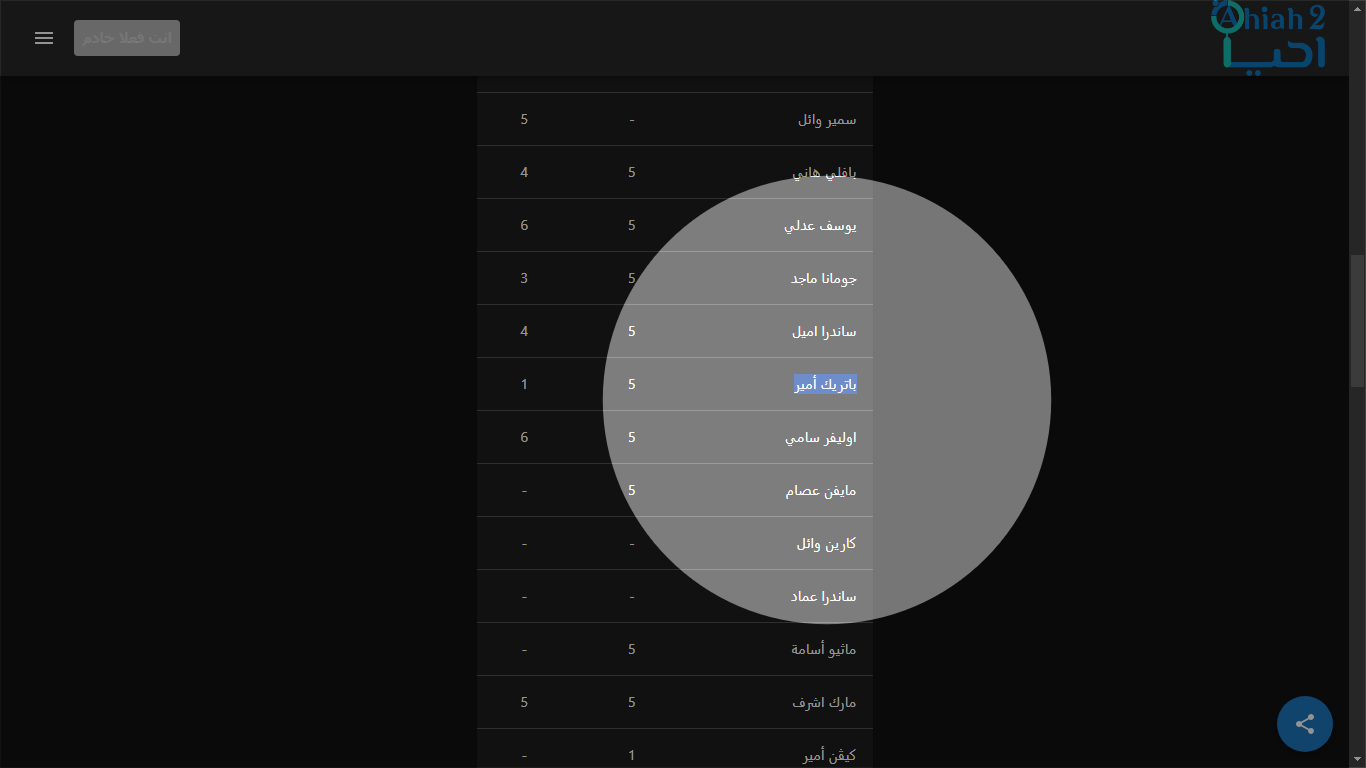The image size is (1366, 768).
Task: Click the name مايفن عصام
Action: tap(821, 491)
